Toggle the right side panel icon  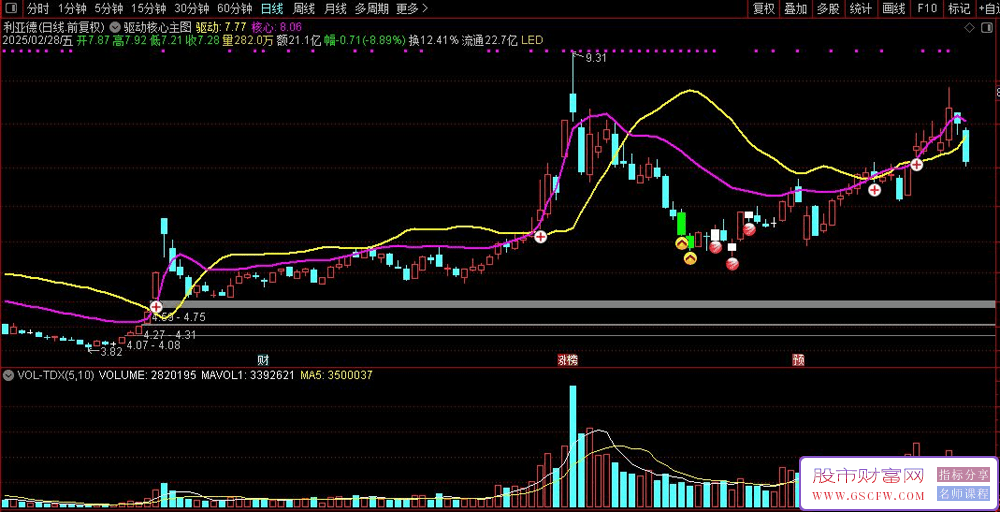[x=989, y=27]
